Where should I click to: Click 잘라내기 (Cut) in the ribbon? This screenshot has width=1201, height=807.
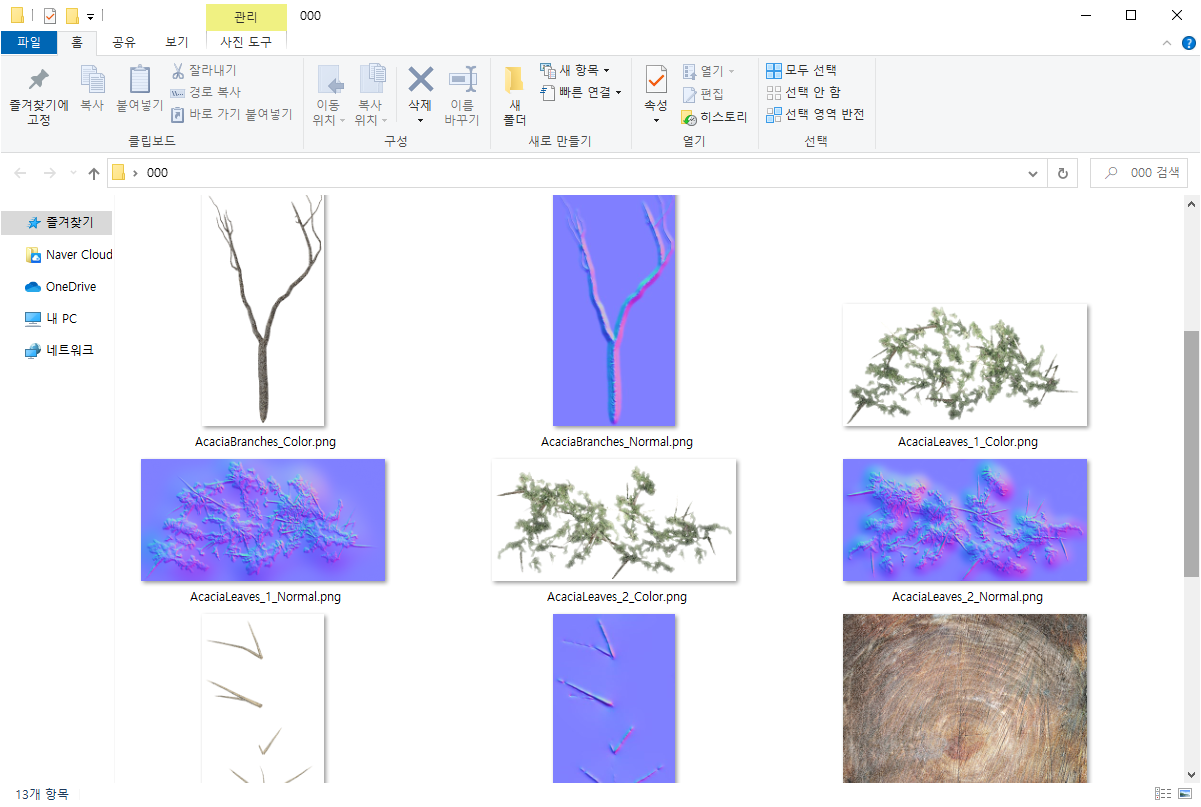[x=204, y=71]
